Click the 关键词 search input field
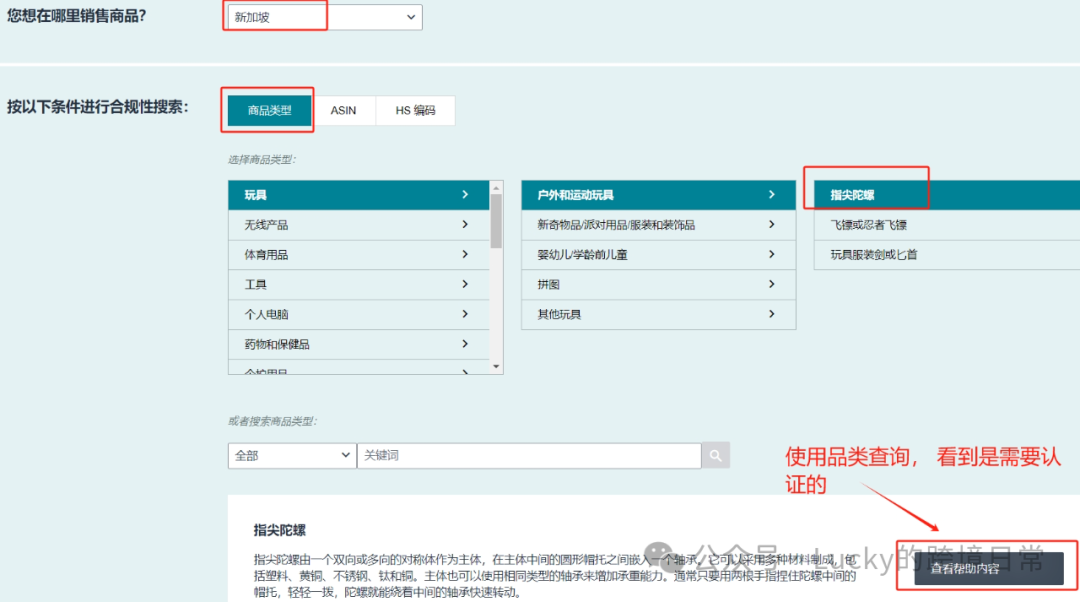 pyautogui.click(x=529, y=455)
